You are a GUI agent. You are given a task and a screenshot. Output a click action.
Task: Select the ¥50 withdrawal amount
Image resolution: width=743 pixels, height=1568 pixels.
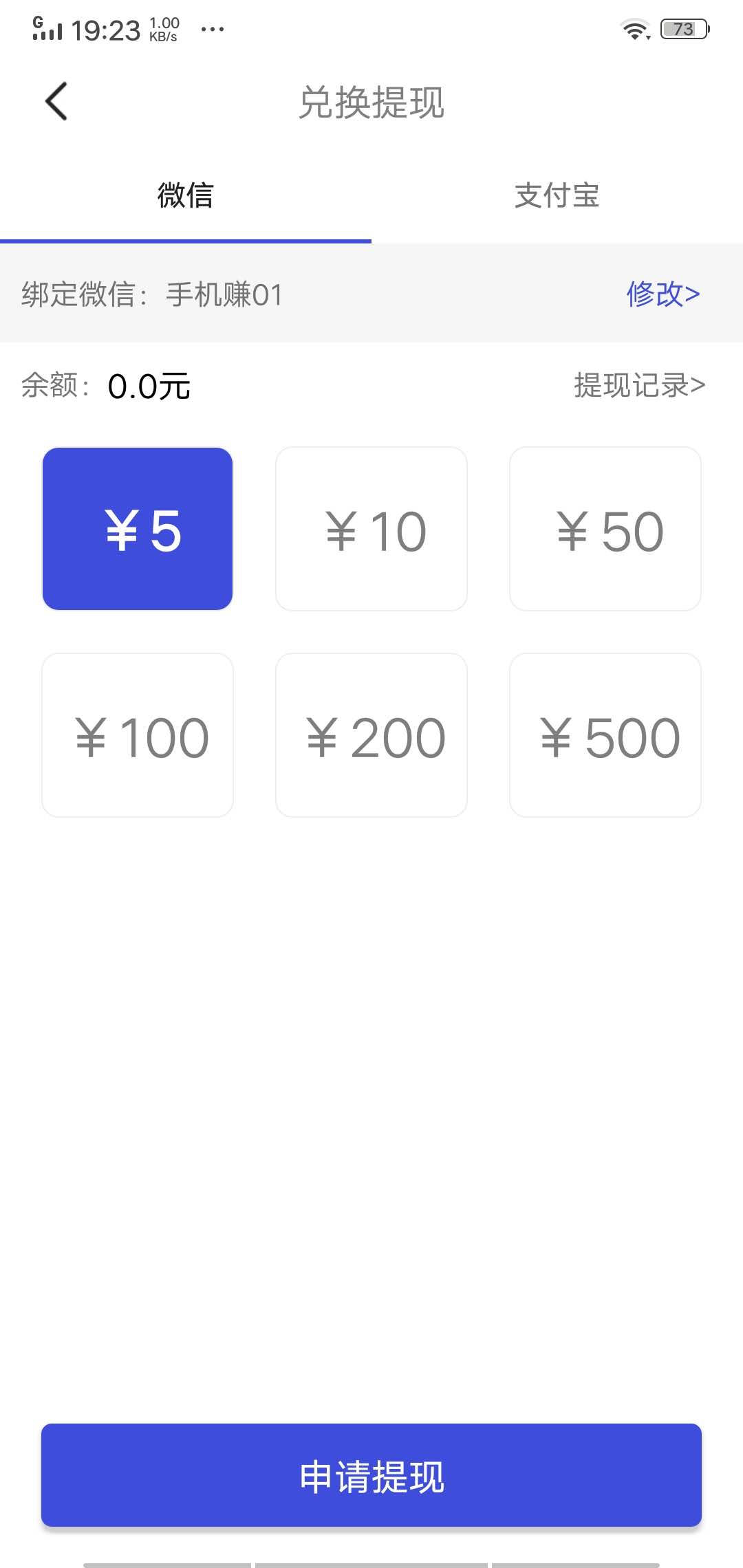pos(605,529)
